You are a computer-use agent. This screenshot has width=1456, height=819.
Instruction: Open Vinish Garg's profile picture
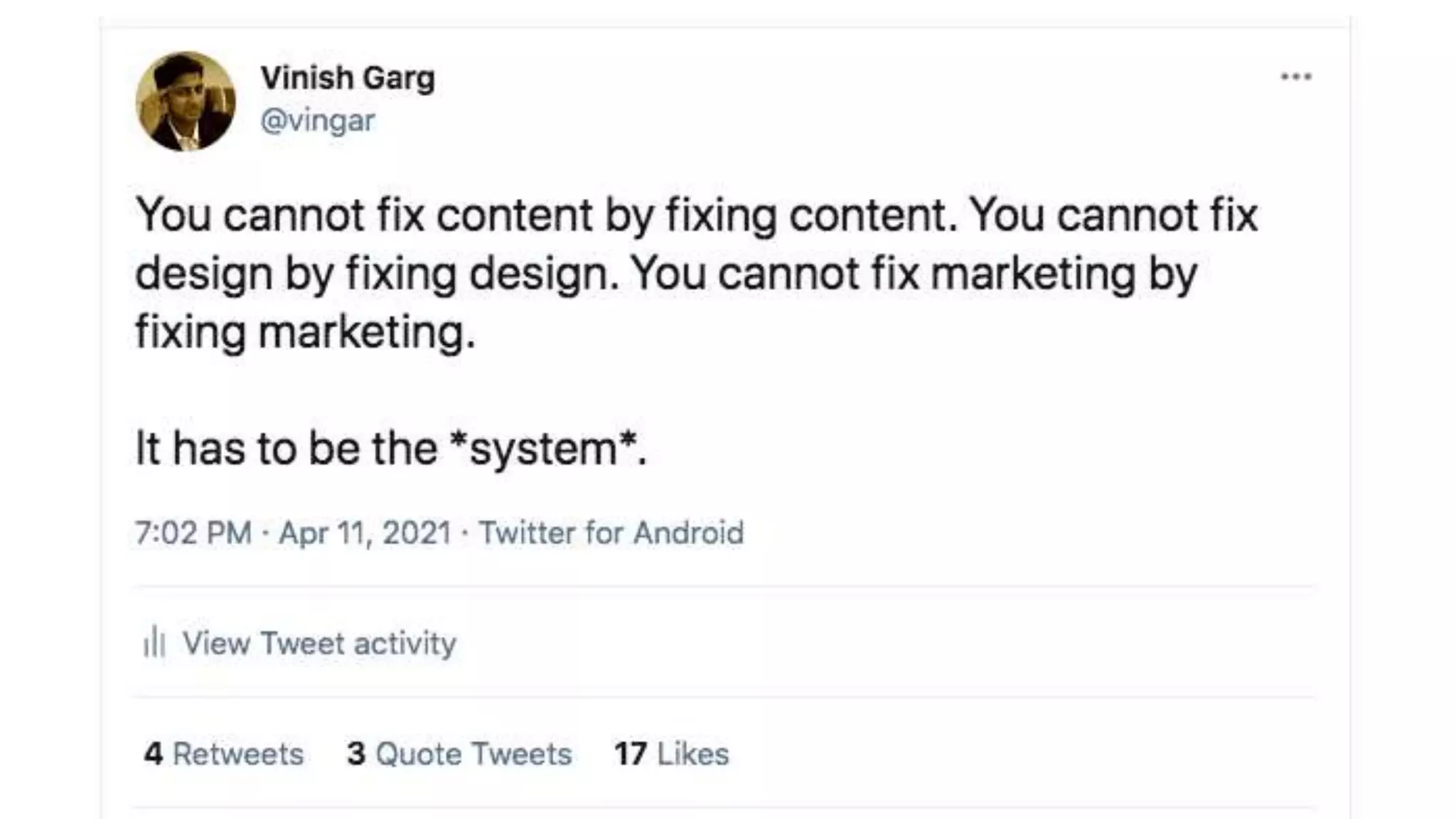tap(186, 101)
